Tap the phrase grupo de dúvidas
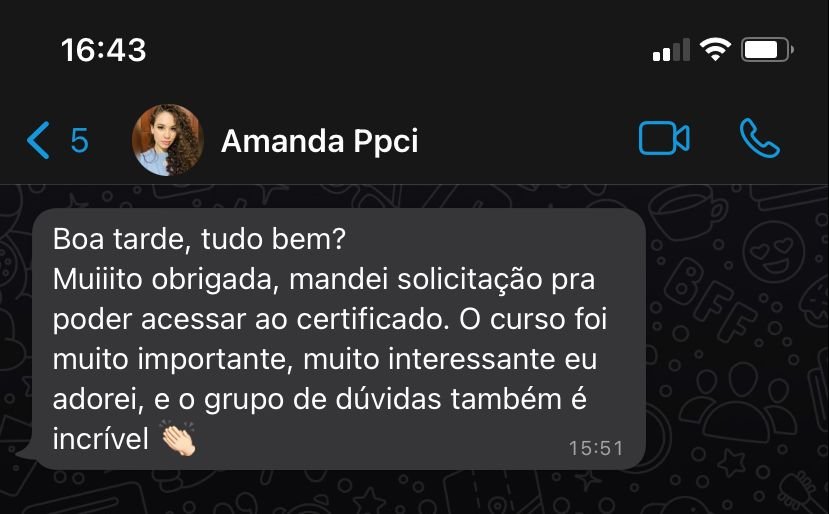 pyautogui.click(x=323, y=400)
